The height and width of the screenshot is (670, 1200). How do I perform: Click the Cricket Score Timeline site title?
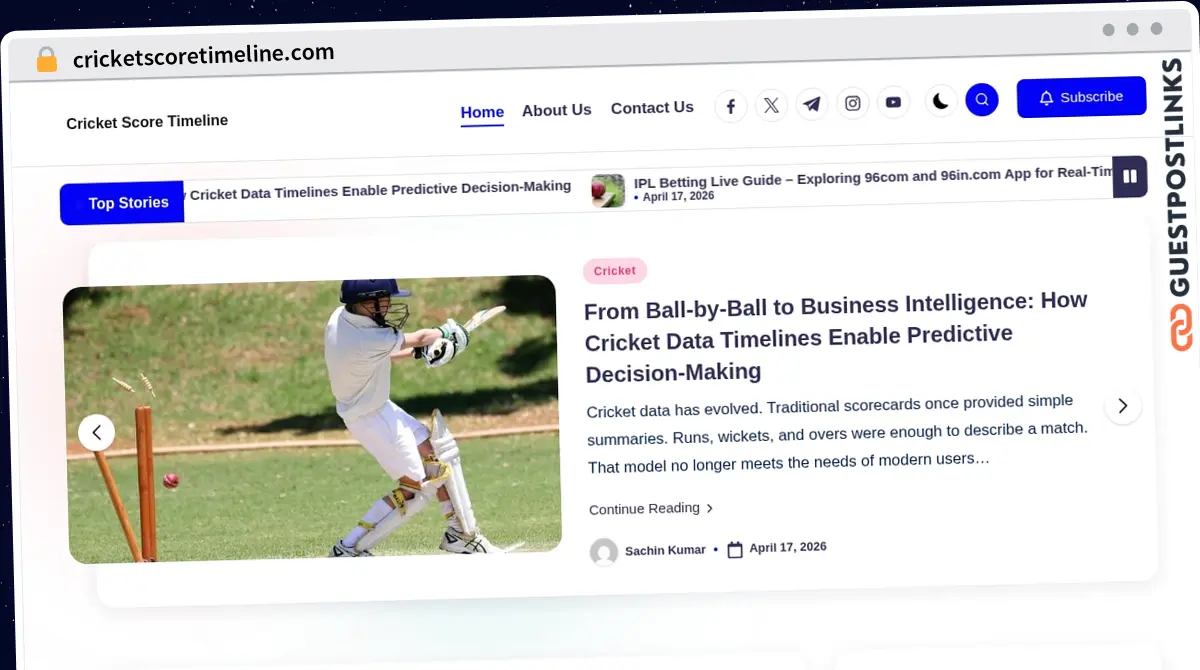(147, 122)
